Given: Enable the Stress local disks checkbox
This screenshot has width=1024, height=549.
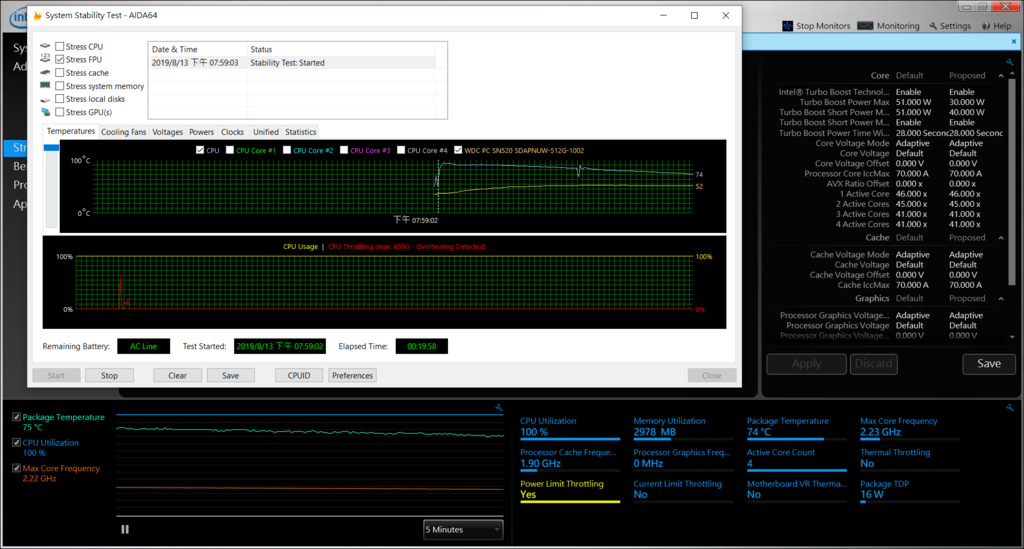Looking at the screenshot, I should click(59, 99).
